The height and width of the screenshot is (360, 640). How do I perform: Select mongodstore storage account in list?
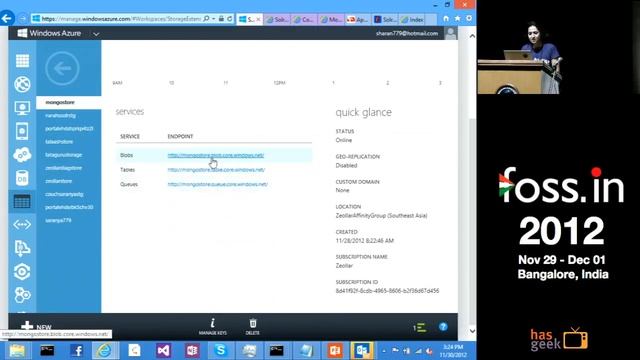coord(69,102)
